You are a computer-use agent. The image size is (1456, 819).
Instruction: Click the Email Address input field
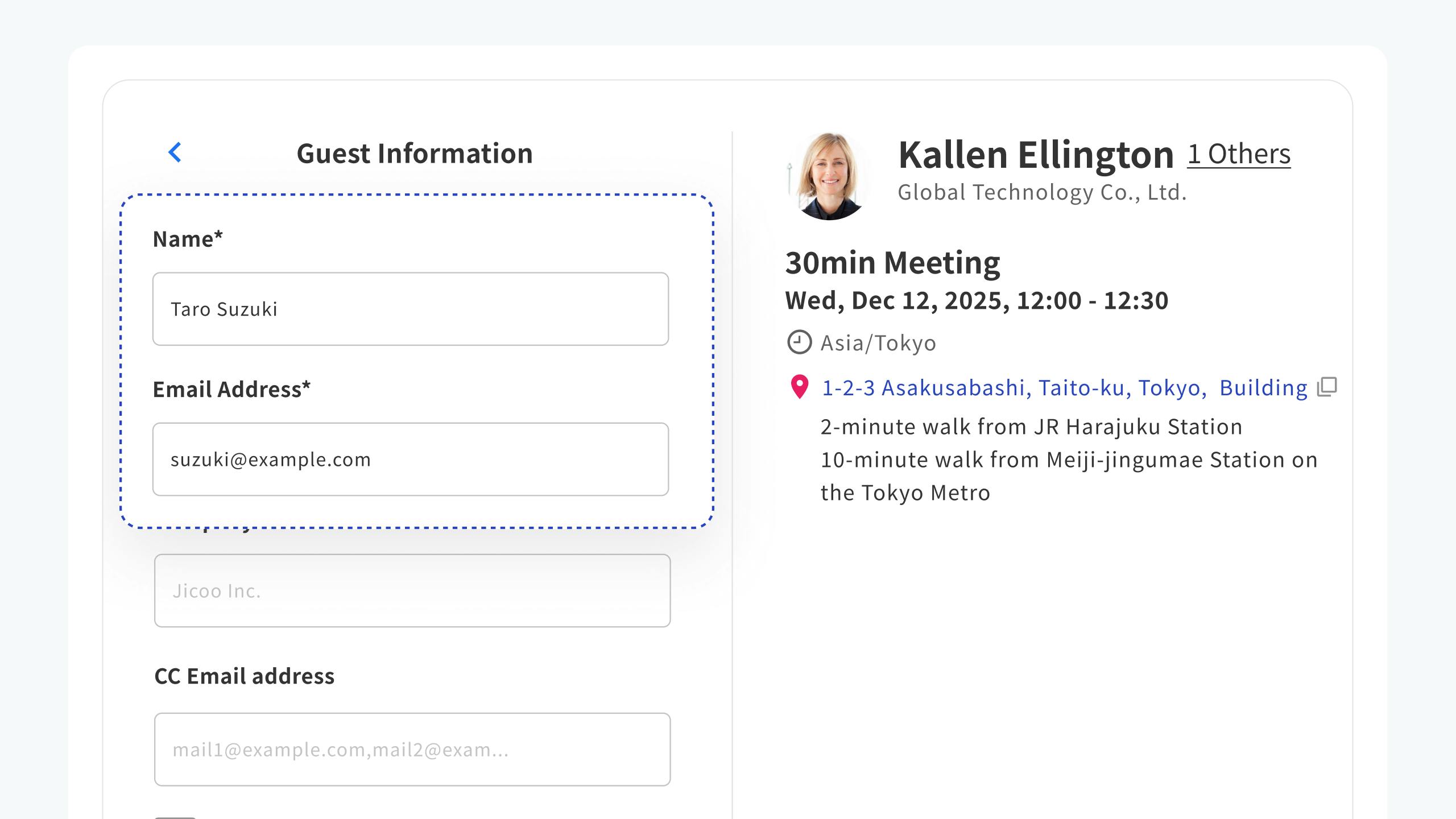(x=410, y=459)
